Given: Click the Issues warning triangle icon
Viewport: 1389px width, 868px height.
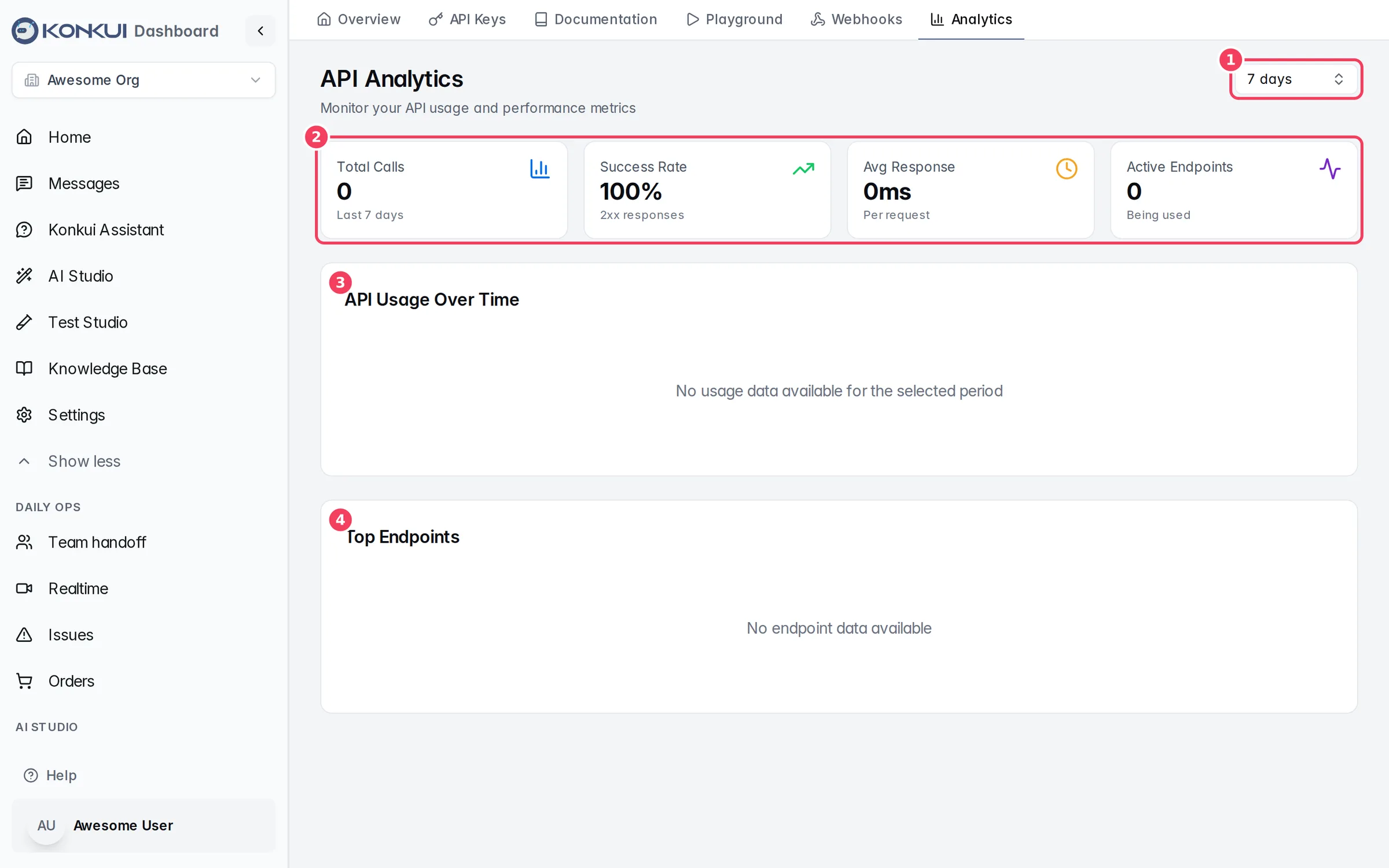Looking at the screenshot, I should (x=24, y=635).
